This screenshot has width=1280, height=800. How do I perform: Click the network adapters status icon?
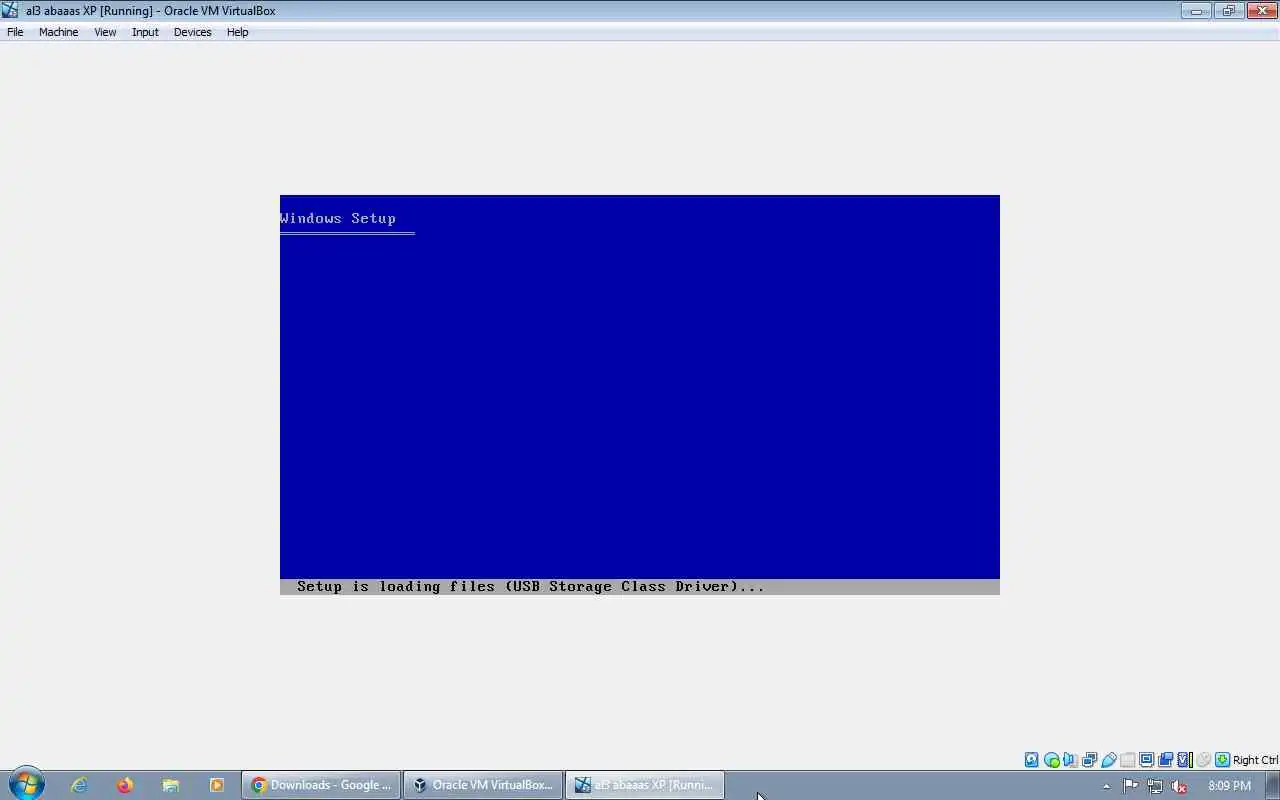coord(1089,760)
